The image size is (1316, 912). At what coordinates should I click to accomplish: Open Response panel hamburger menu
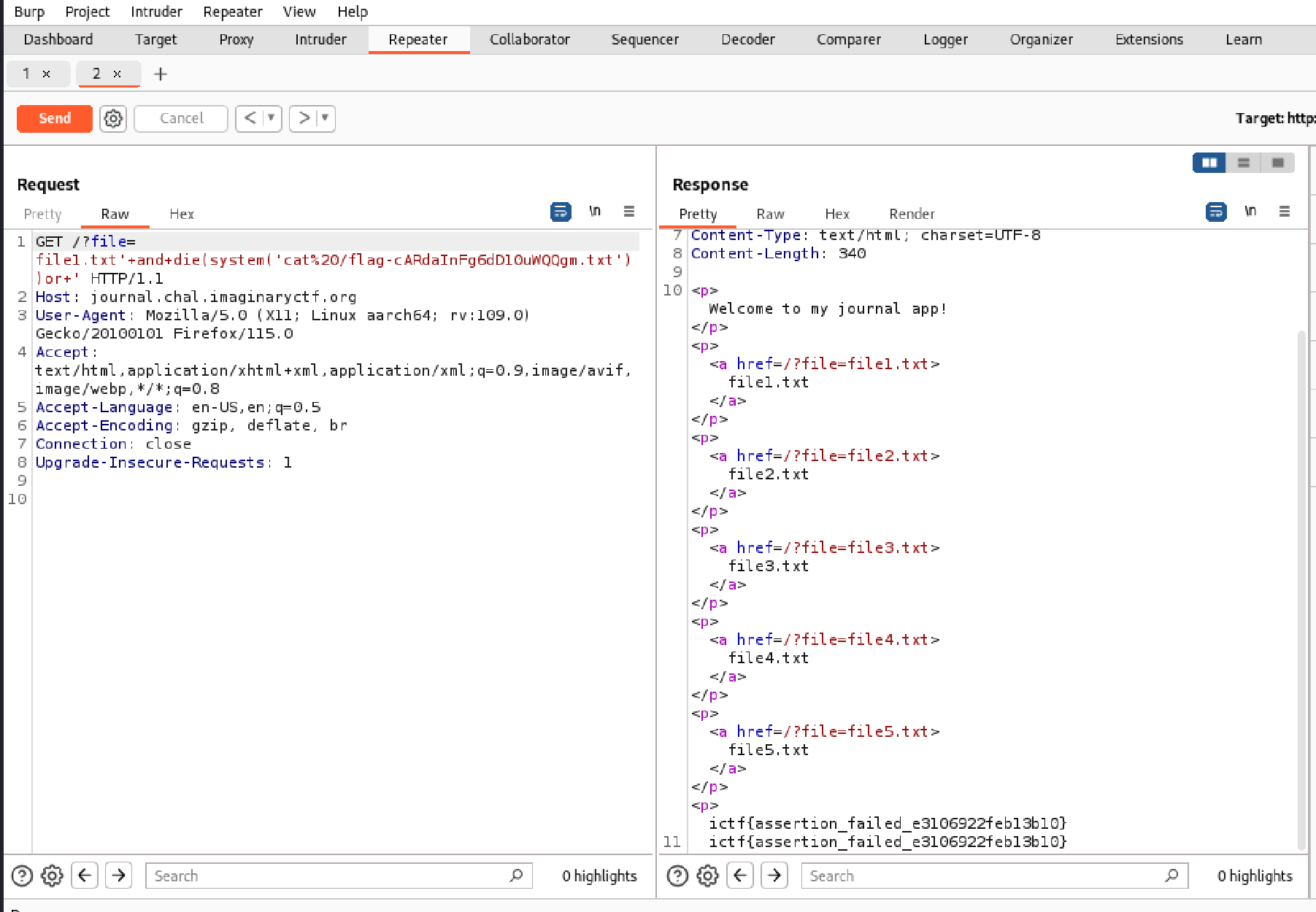click(x=1285, y=212)
